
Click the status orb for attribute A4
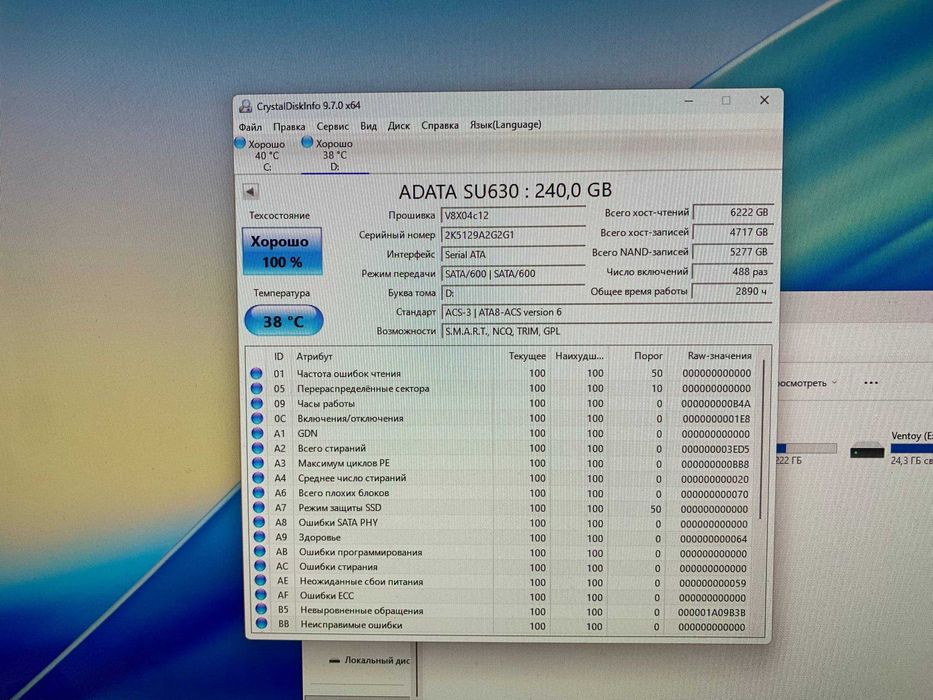click(258, 477)
